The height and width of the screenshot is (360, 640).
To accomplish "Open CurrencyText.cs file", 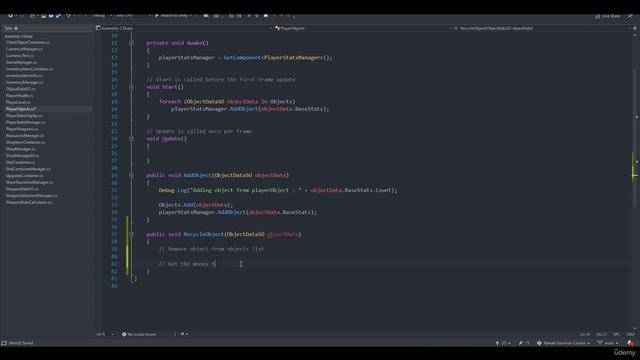I will coord(20,56).
